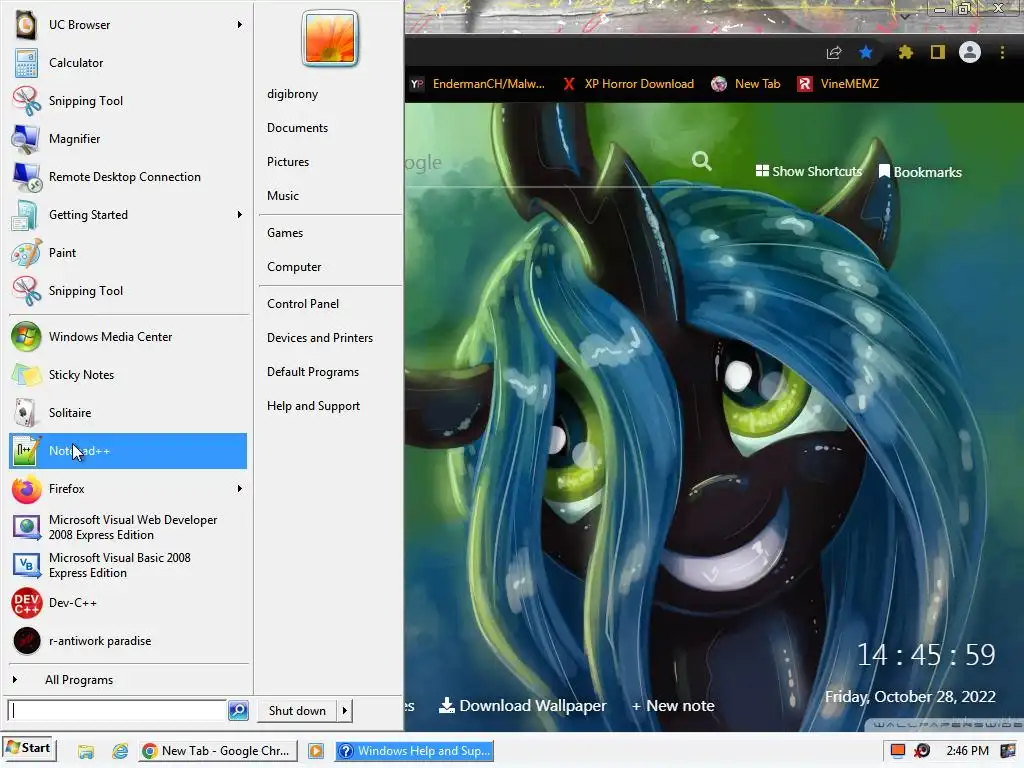Open the Sticky Notes icon
The height and width of the screenshot is (768, 1024).
pyautogui.click(x=26, y=376)
